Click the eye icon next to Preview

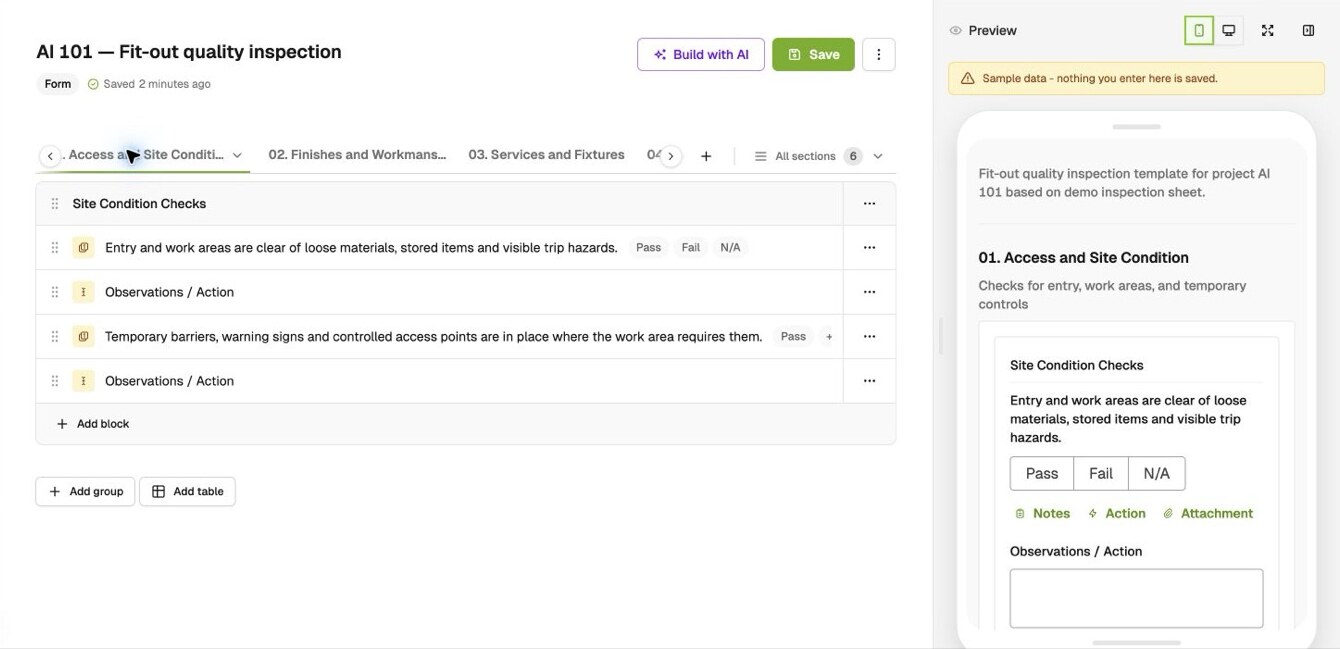click(x=956, y=31)
